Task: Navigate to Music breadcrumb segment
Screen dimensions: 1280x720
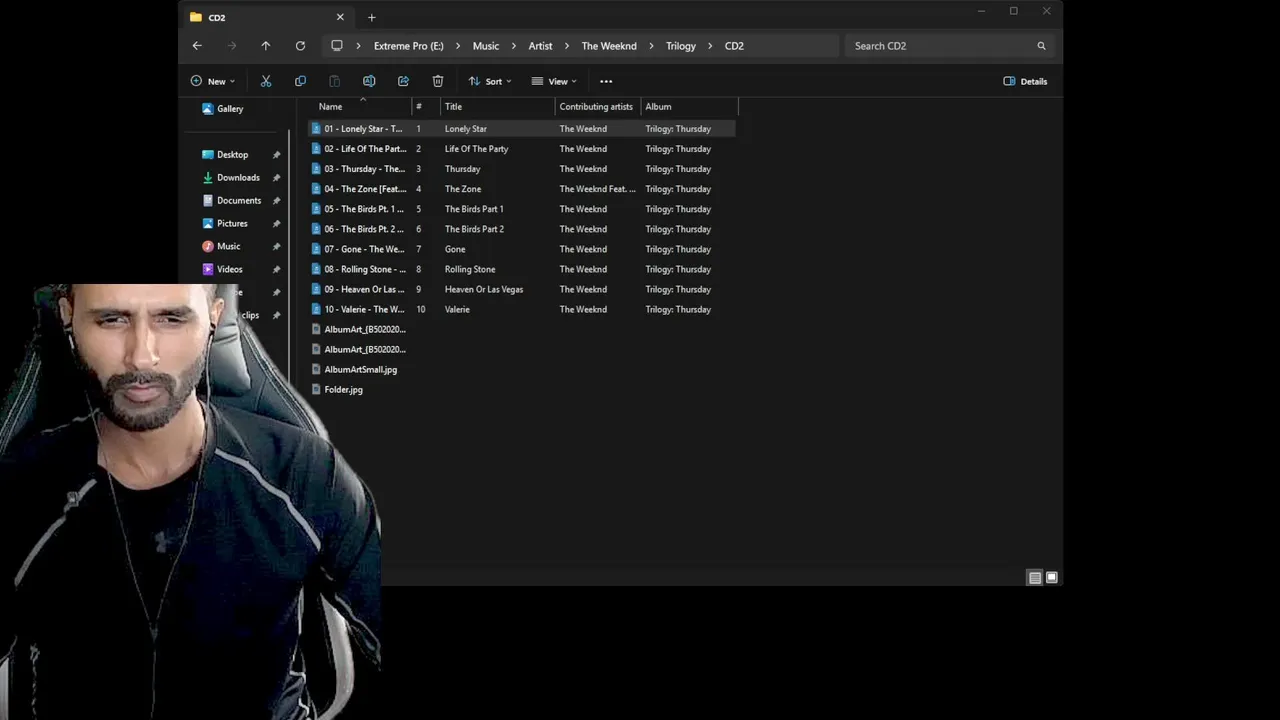Action: pyautogui.click(x=486, y=46)
